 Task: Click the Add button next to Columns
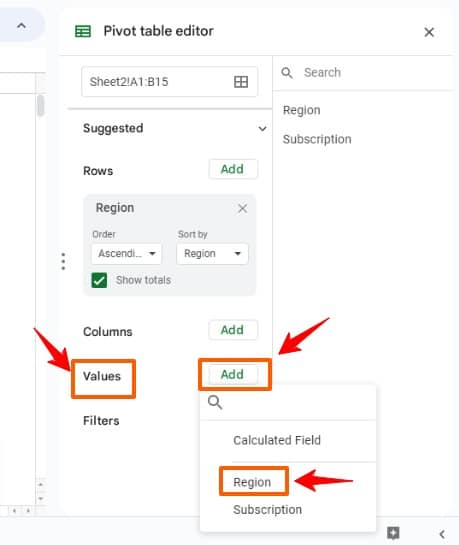pos(233,330)
